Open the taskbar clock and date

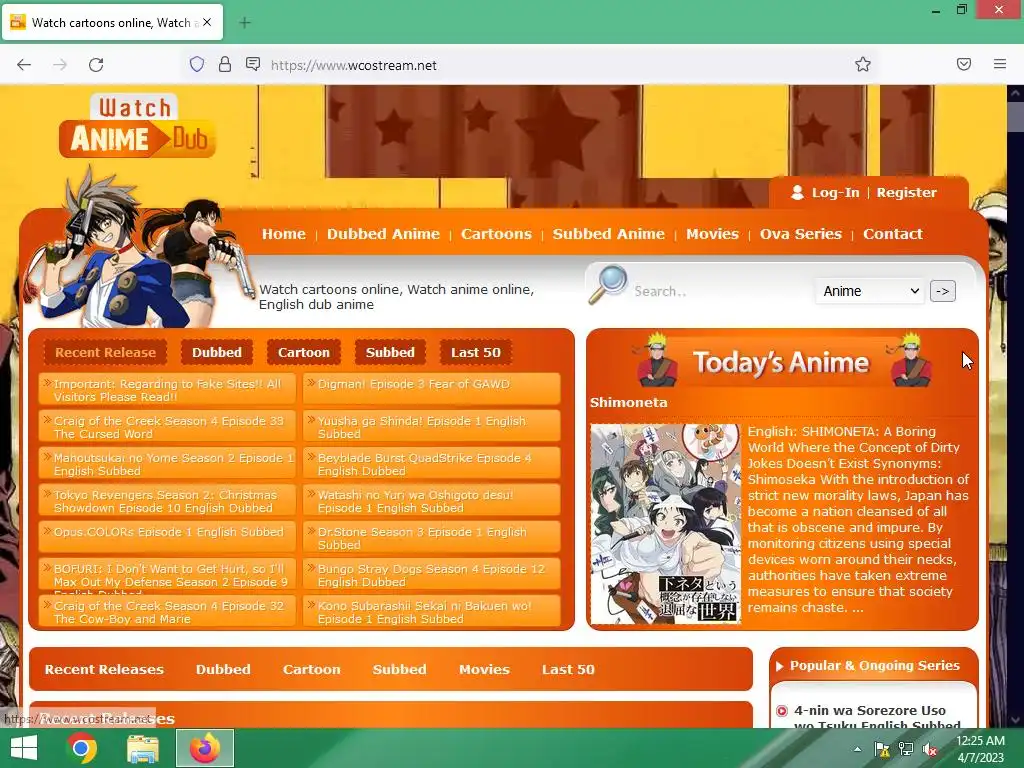point(980,748)
